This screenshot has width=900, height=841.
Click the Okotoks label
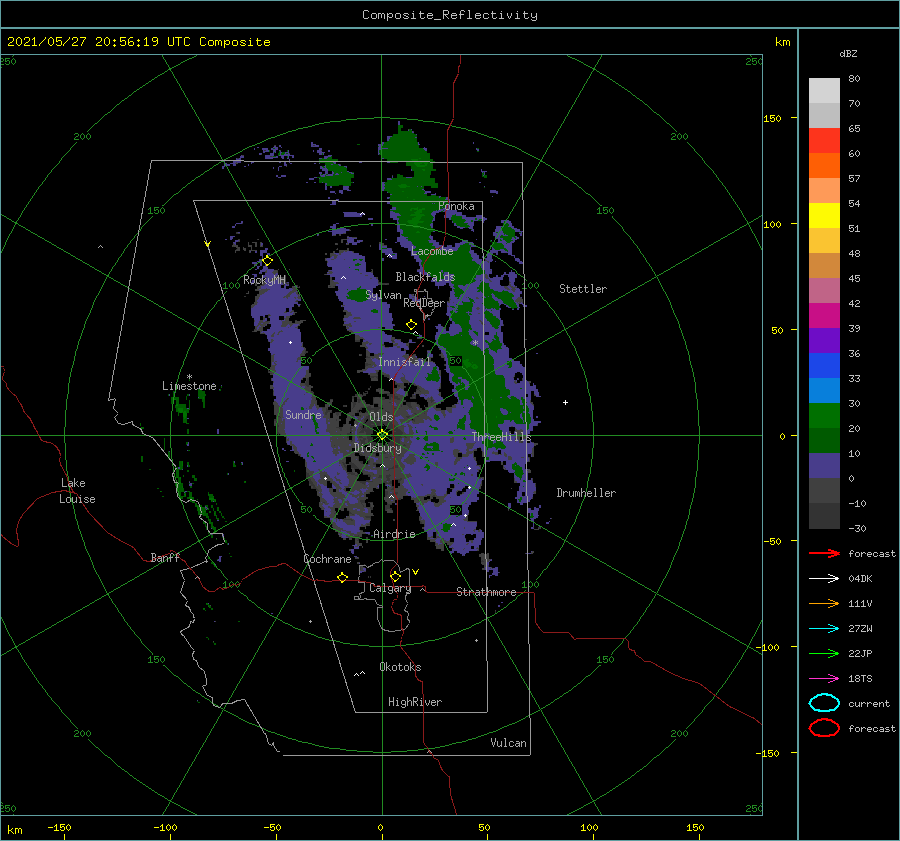pyautogui.click(x=400, y=667)
